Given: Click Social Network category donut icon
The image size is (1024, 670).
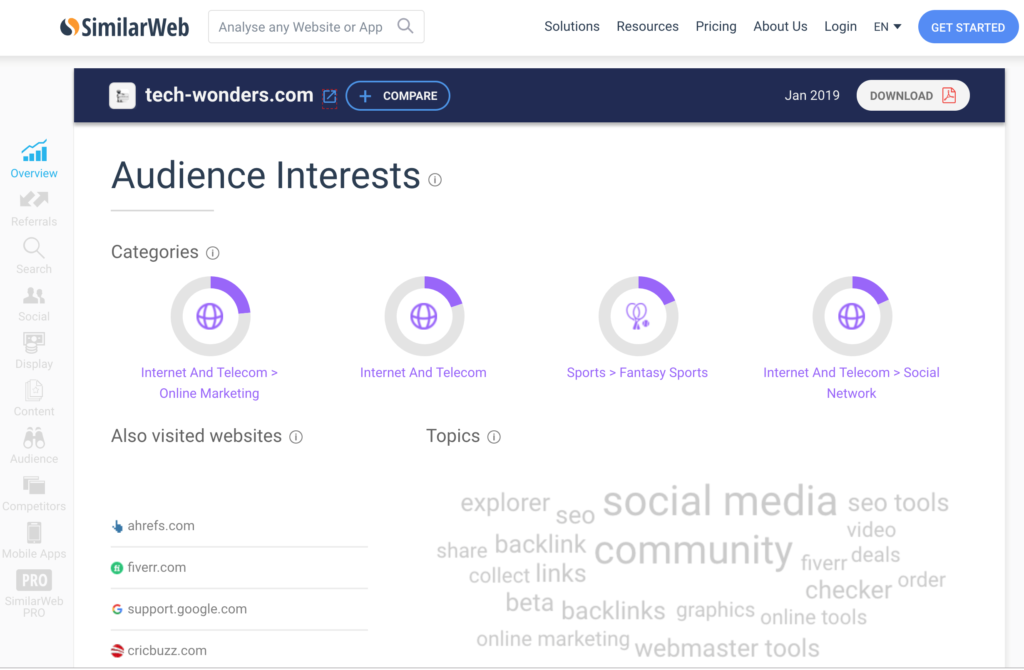Looking at the screenshot, I should 852,316.
